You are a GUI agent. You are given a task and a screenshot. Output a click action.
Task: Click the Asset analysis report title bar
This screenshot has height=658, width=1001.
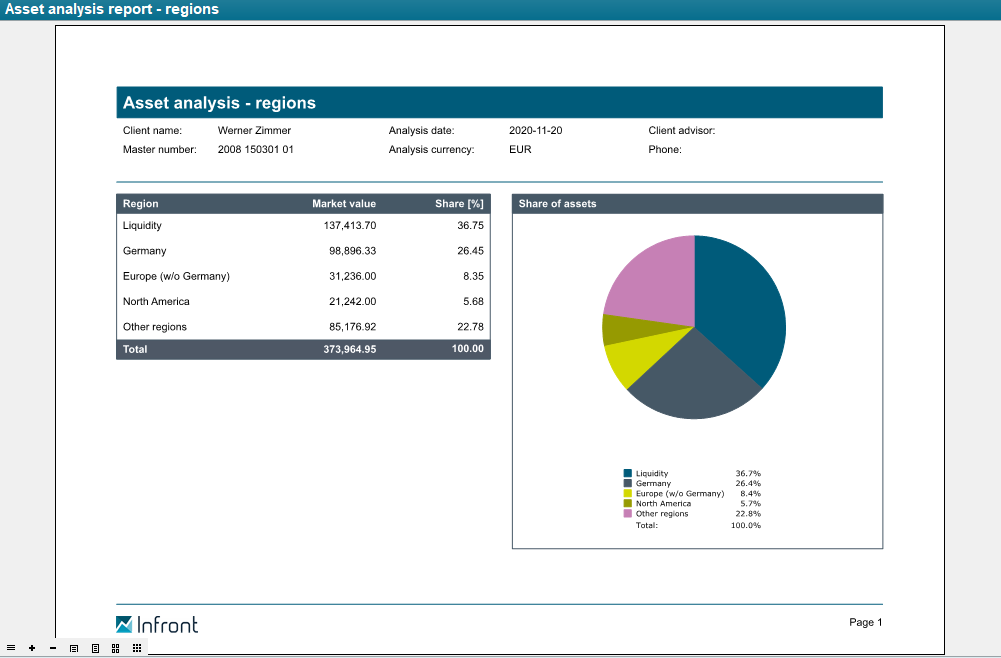coord(112,10)
